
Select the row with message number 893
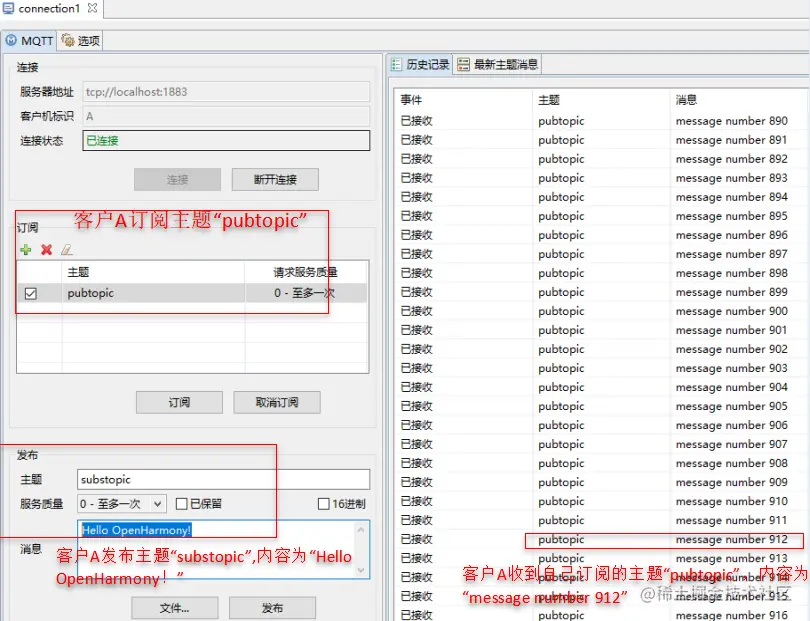click(601, 178)
